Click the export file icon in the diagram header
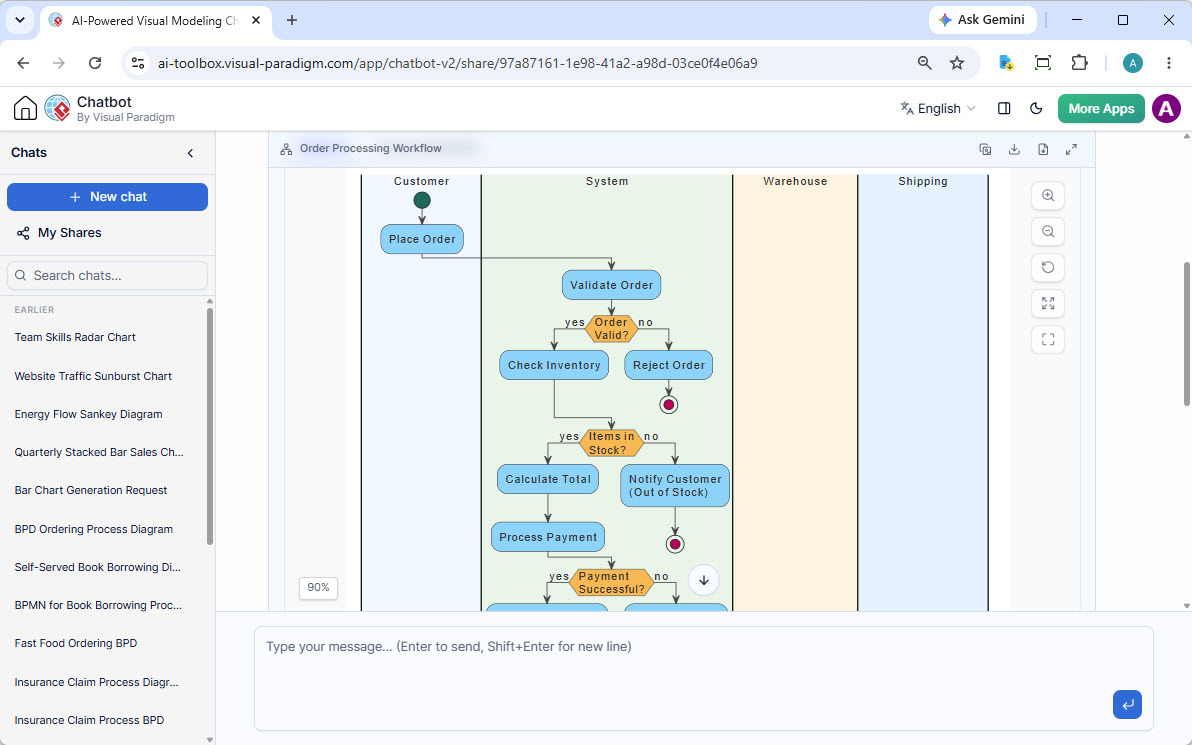This screenshot has width=1192, height=745. pos(1043,149)
